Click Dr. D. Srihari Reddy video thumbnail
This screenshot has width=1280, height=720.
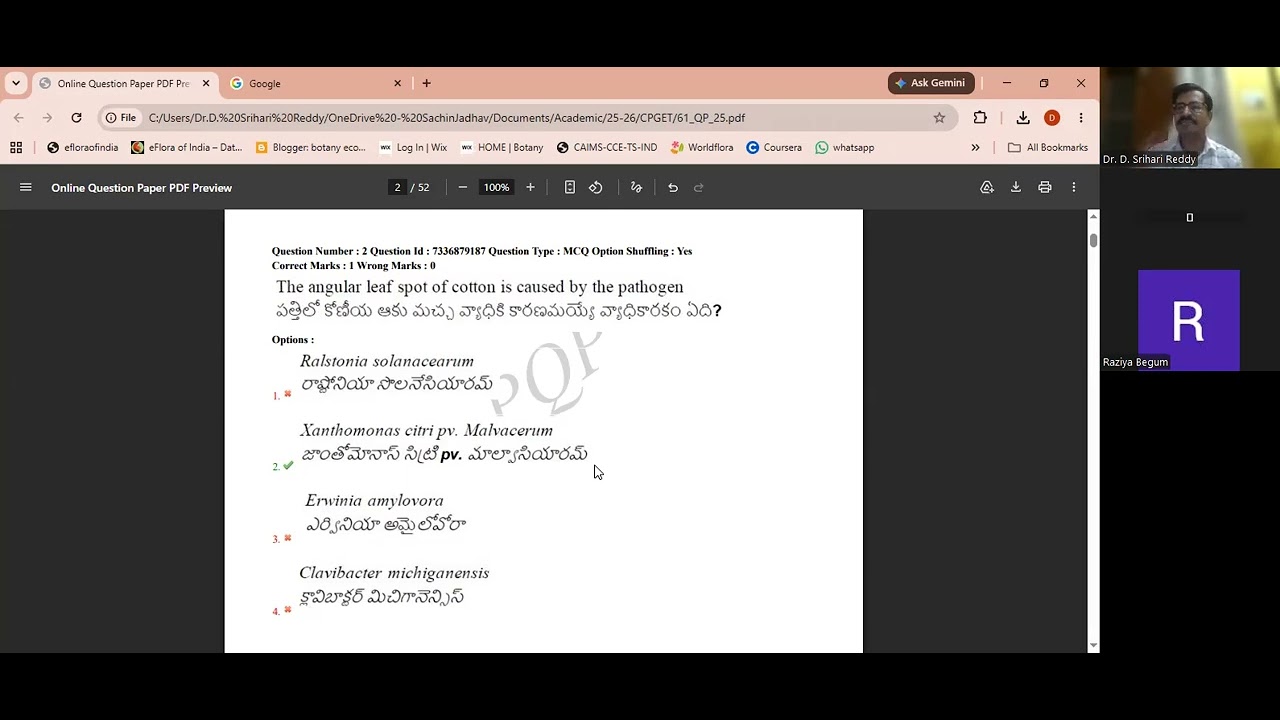(1189, 118)
